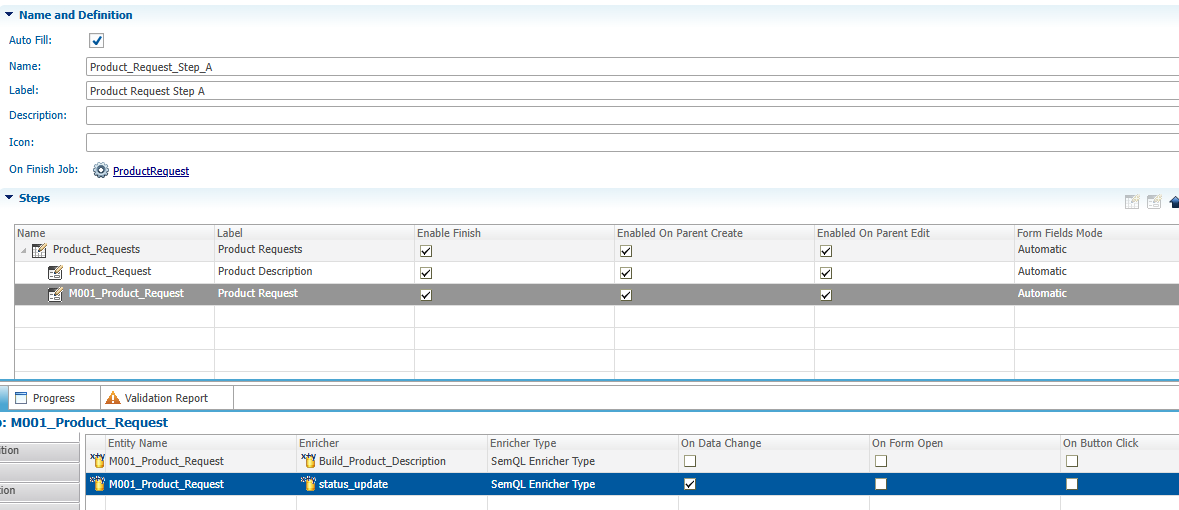
Task: Click the Validation Report warning icon
Action: coord(113,398)
